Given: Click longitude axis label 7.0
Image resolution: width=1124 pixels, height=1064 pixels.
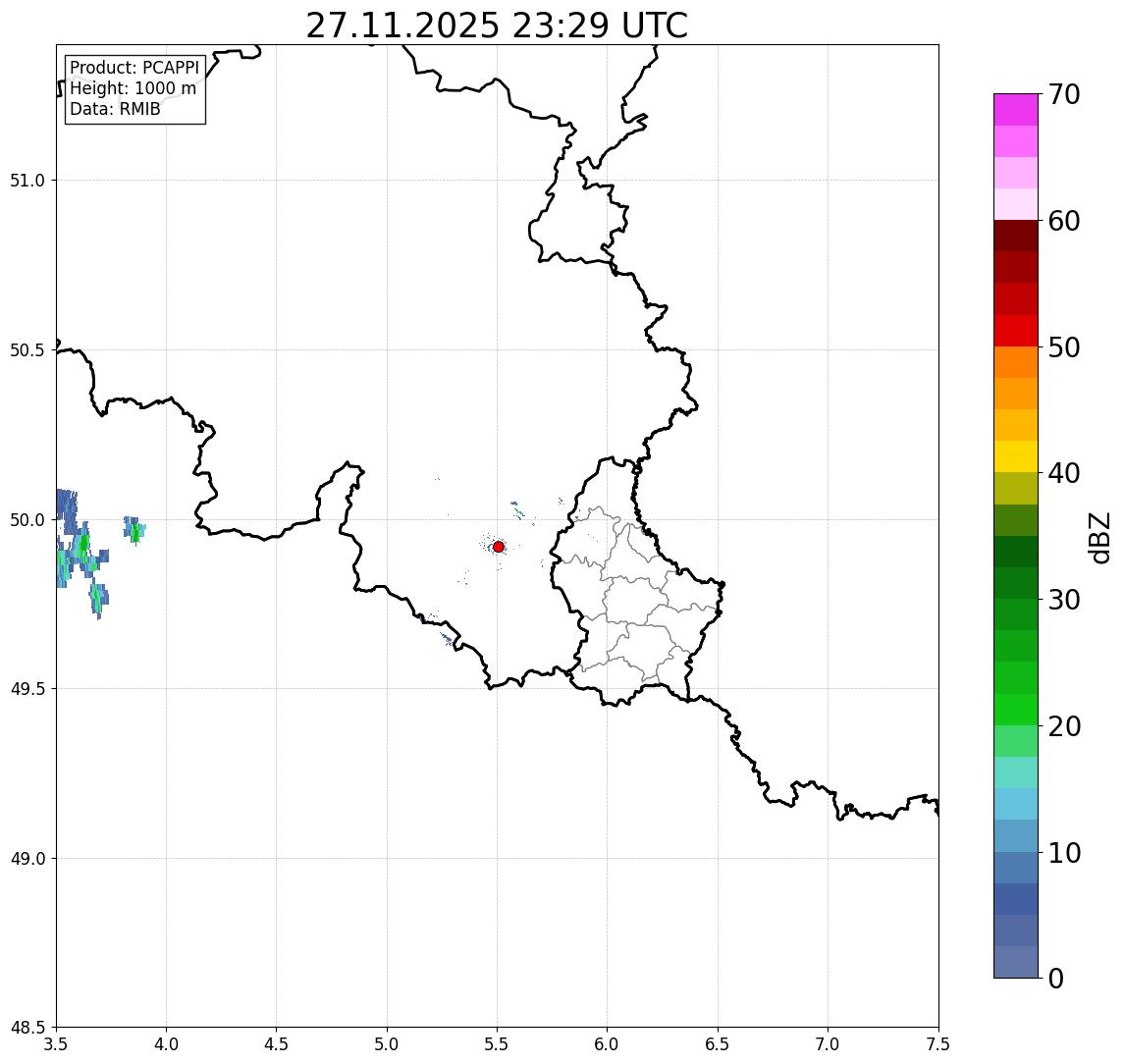Looking at the screenshot, I should [x=828, y=1044].
